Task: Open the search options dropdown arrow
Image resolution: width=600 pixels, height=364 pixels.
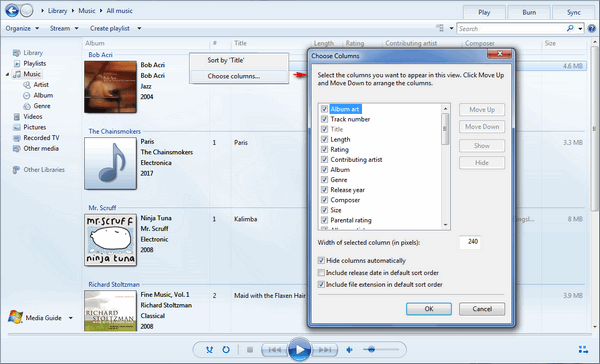Action: 580,29
